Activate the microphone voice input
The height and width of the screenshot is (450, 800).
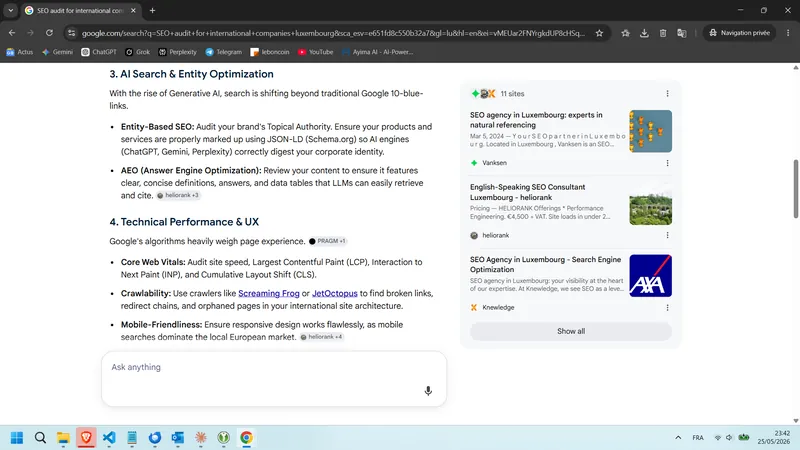[428, 391]
